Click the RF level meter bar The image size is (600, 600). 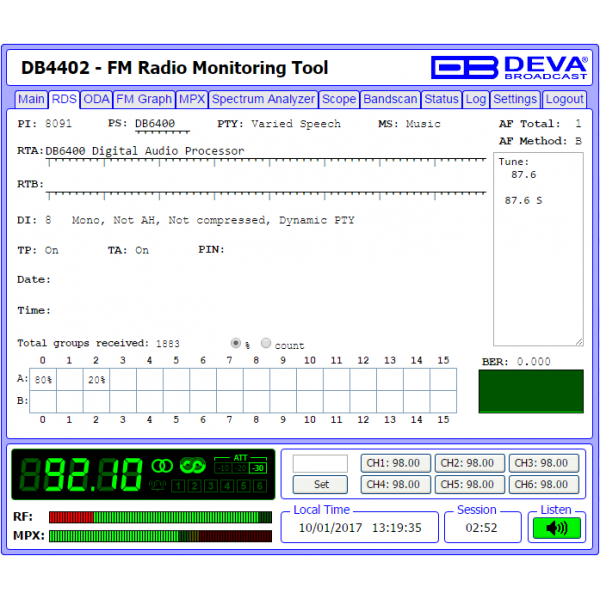(160, 517)
